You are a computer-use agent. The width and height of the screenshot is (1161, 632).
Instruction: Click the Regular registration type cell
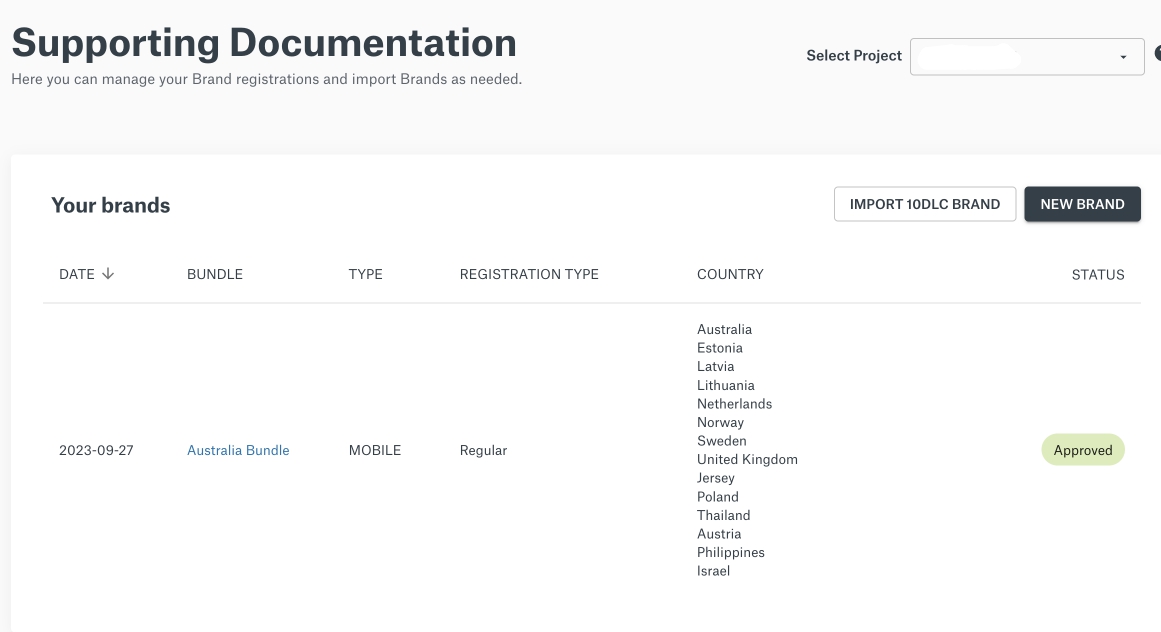483,451
